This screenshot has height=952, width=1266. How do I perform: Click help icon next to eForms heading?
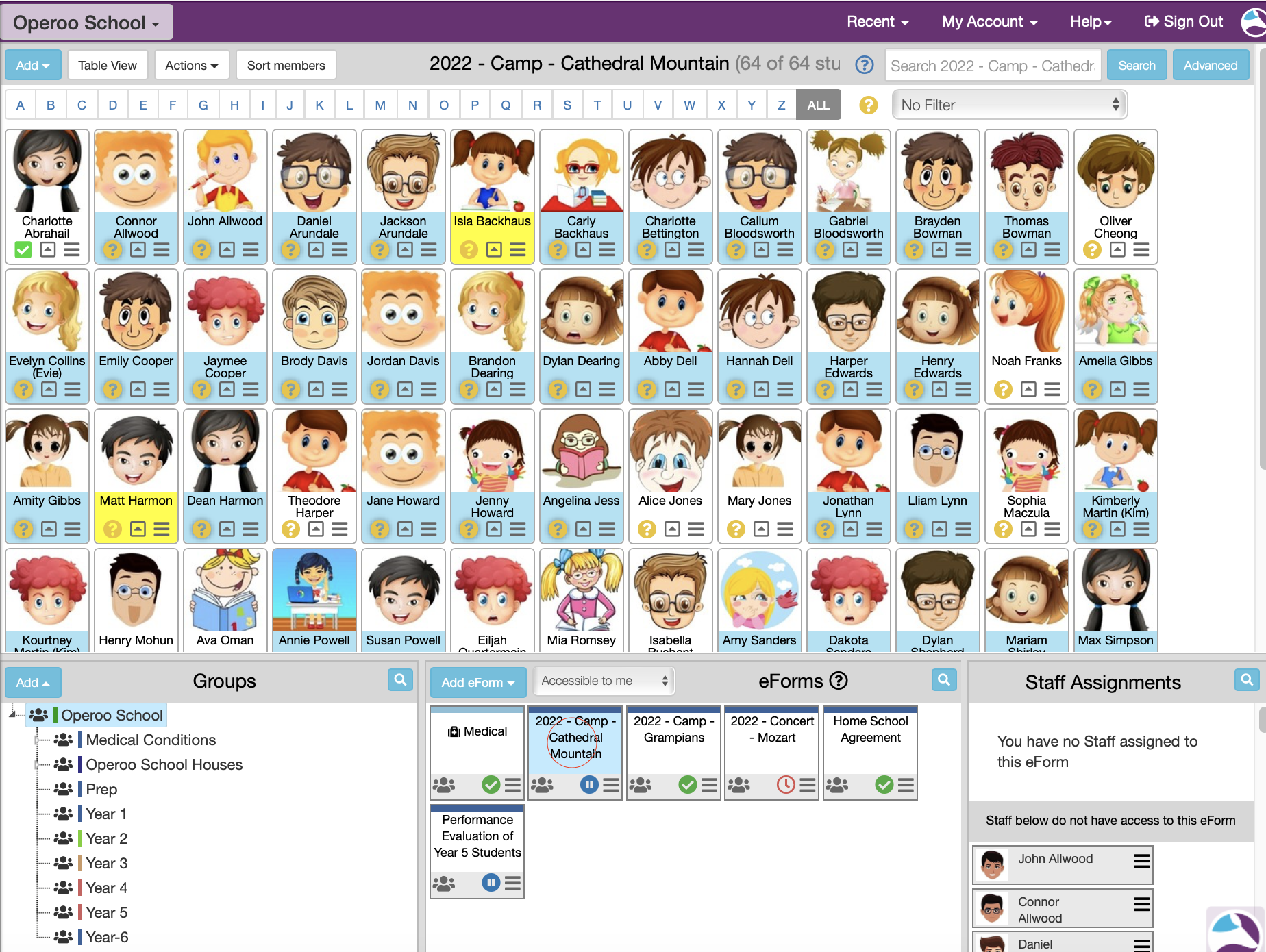tap(839, 681)
